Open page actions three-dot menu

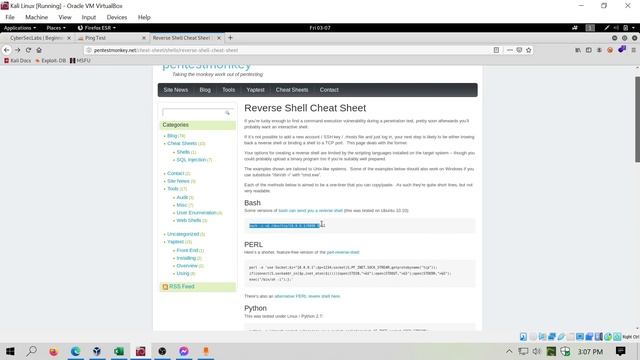pos(510,50)
